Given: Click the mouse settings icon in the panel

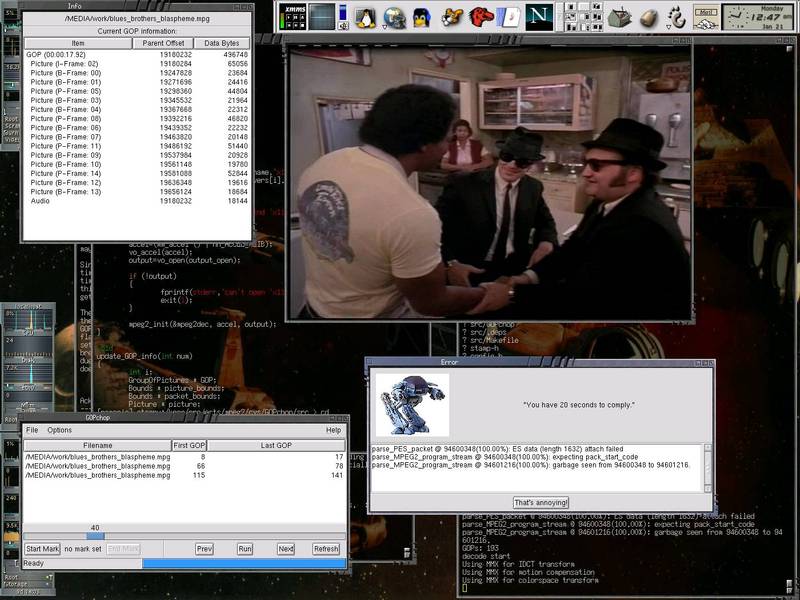Looking at the screenshot, I should pyautogui.click(x=648, y=18).
